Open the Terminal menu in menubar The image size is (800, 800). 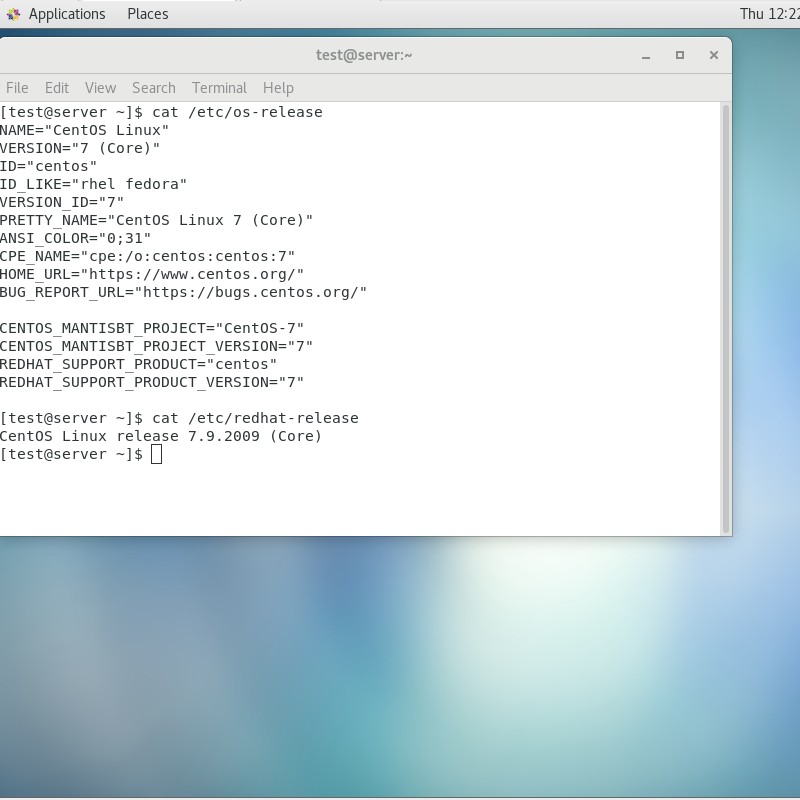point(219,88)
